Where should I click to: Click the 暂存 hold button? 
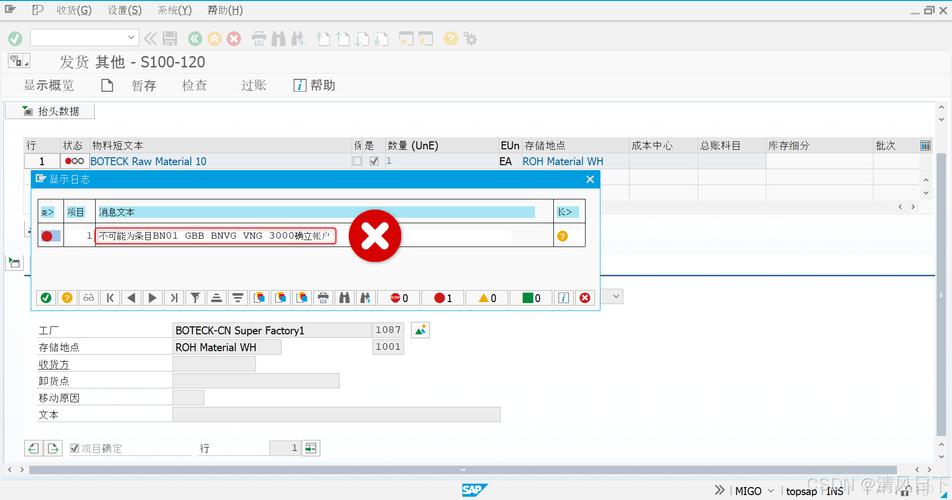[144, 86]
